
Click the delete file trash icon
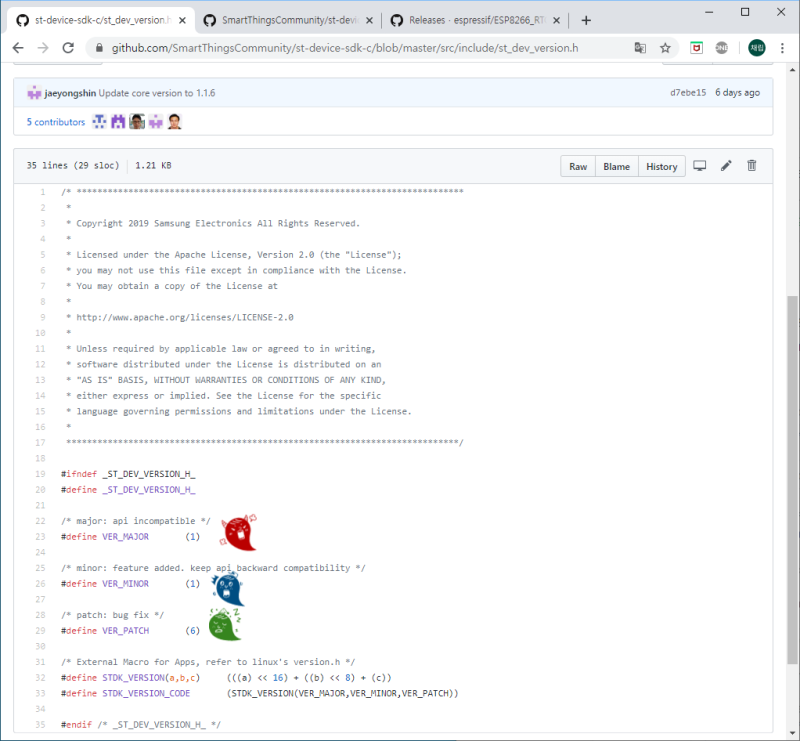pos(752,166)
